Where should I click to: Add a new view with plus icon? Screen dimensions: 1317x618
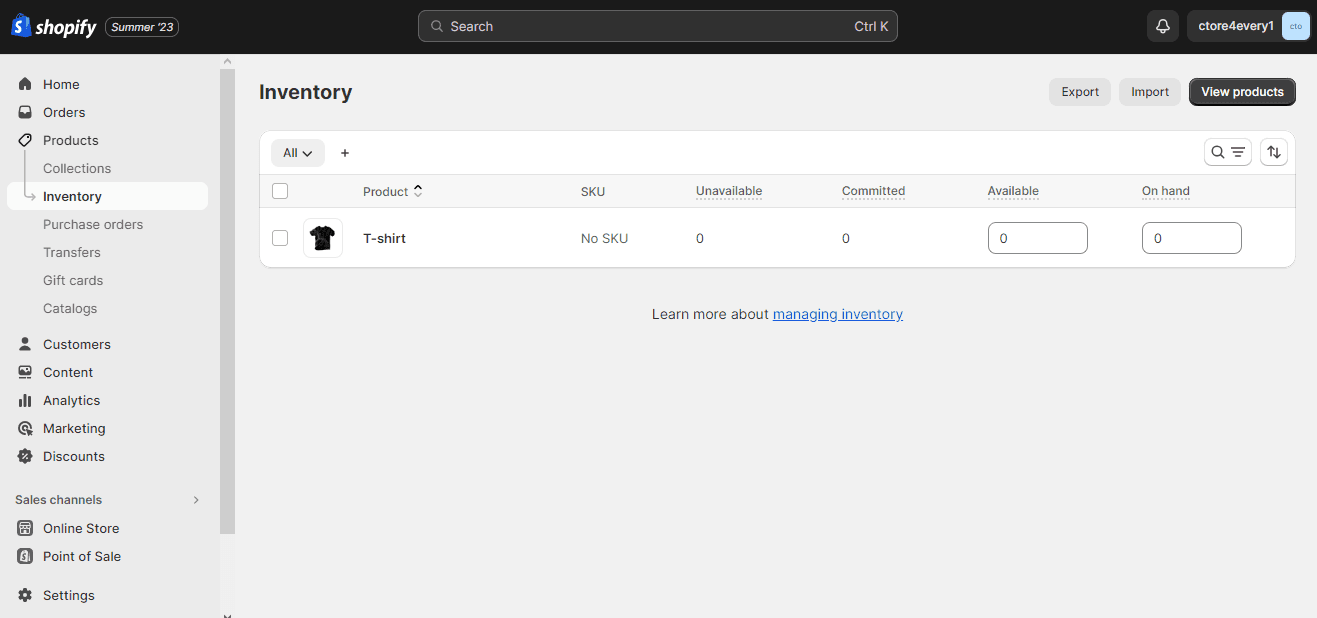(345, 153)
